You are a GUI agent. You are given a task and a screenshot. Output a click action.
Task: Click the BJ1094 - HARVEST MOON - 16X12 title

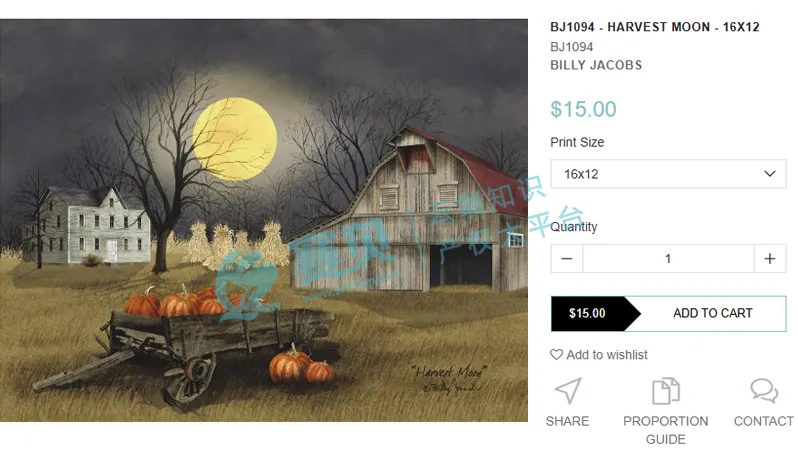click(655, 27)
